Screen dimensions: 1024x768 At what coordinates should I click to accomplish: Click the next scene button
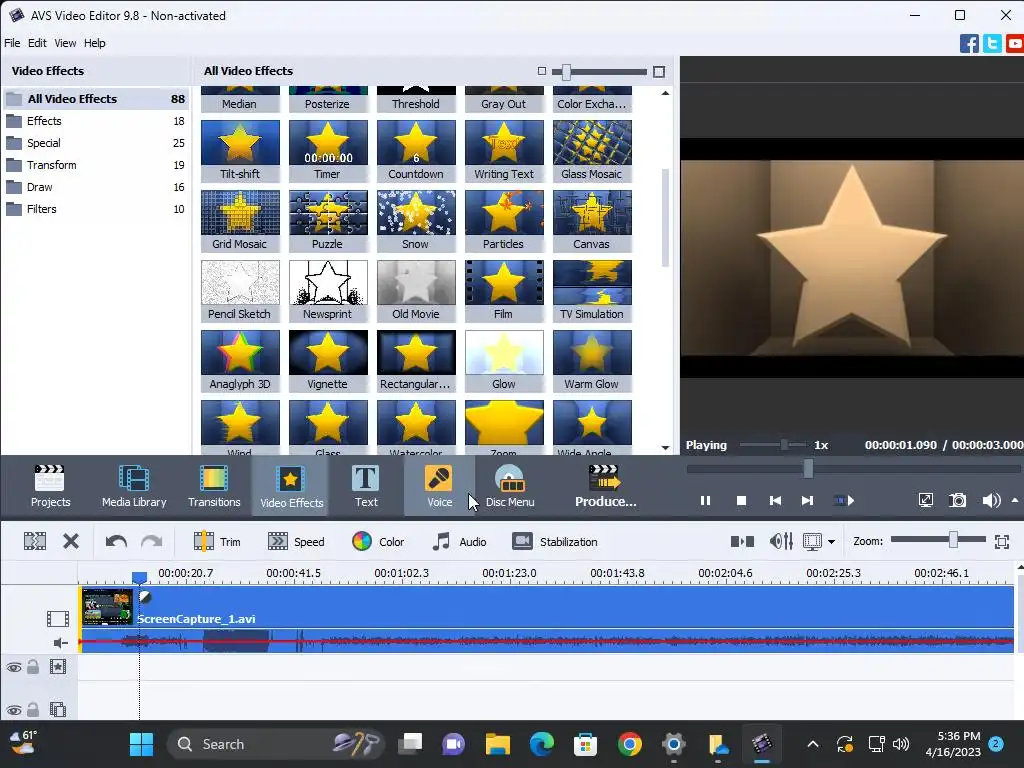[x=844, y=501]
